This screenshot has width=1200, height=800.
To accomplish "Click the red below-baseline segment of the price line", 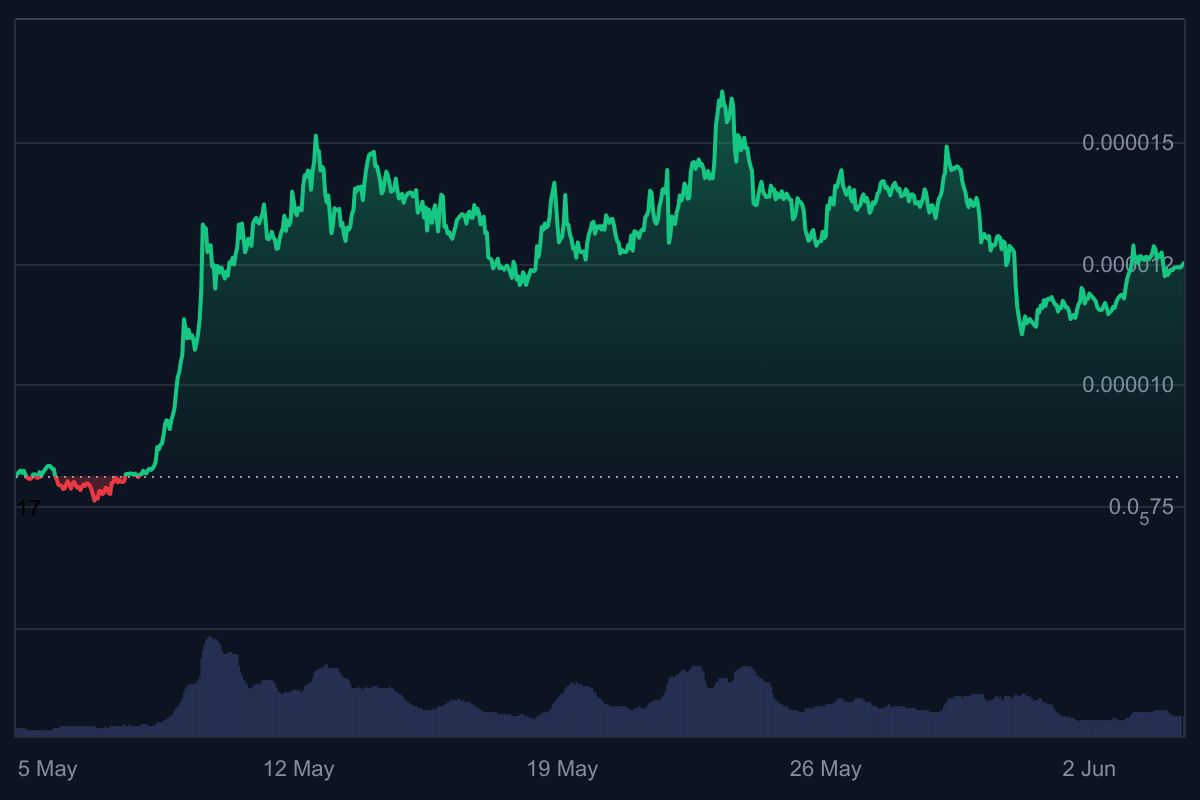I will 90,487.
